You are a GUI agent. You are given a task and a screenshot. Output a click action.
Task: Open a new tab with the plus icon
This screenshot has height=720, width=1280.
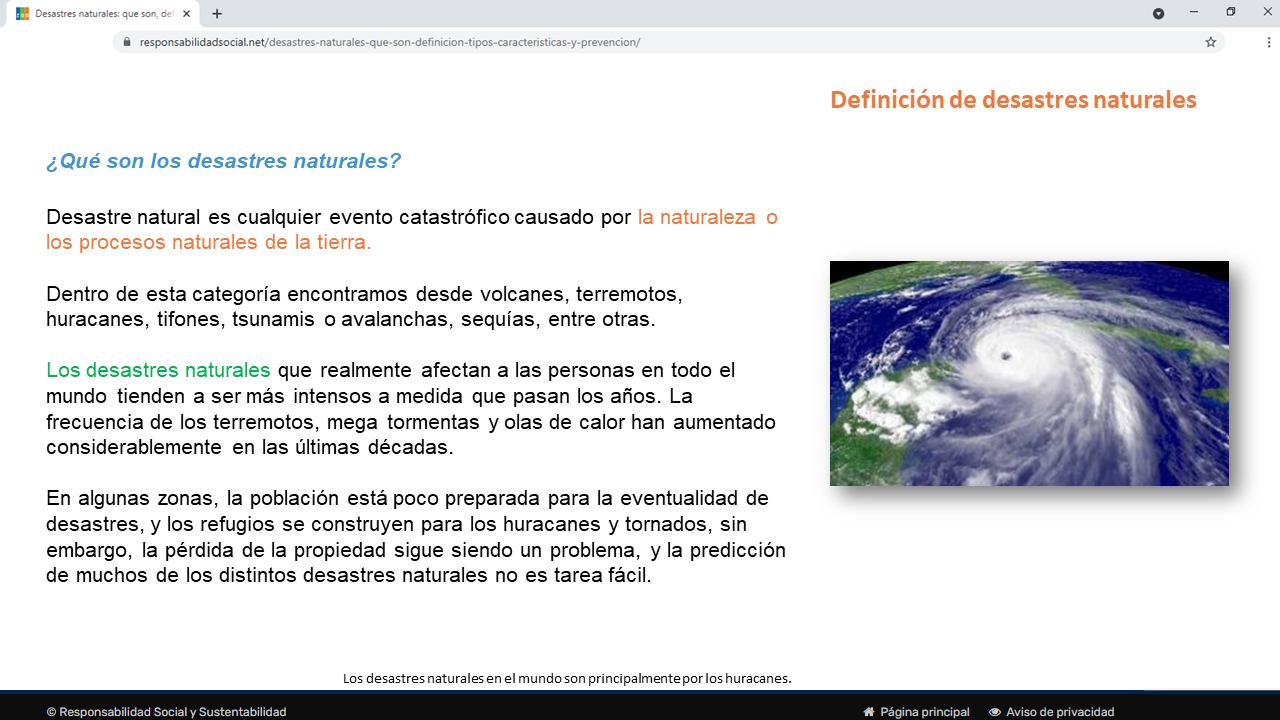point(217,14)
